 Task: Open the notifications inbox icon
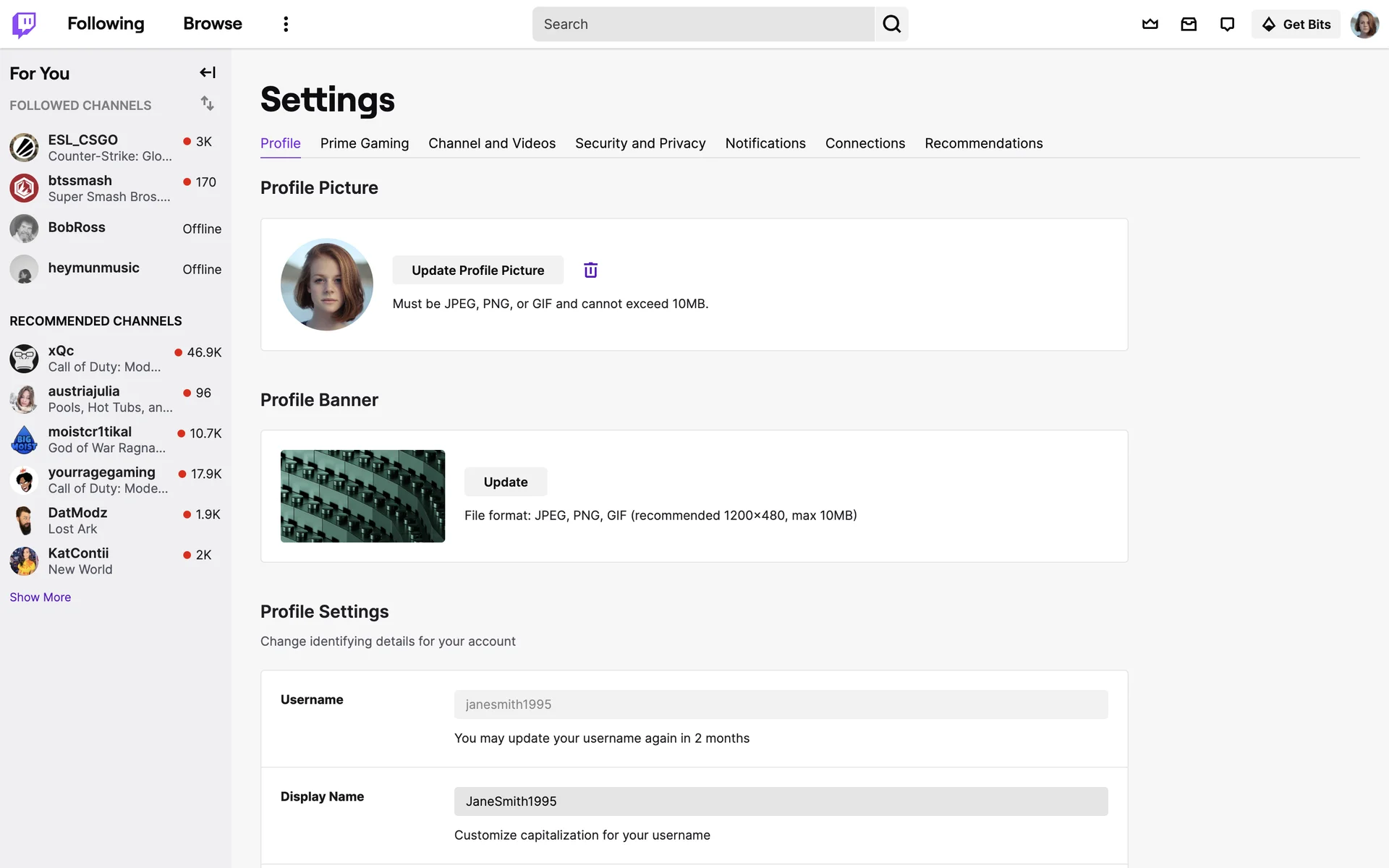coord(1189,25)
